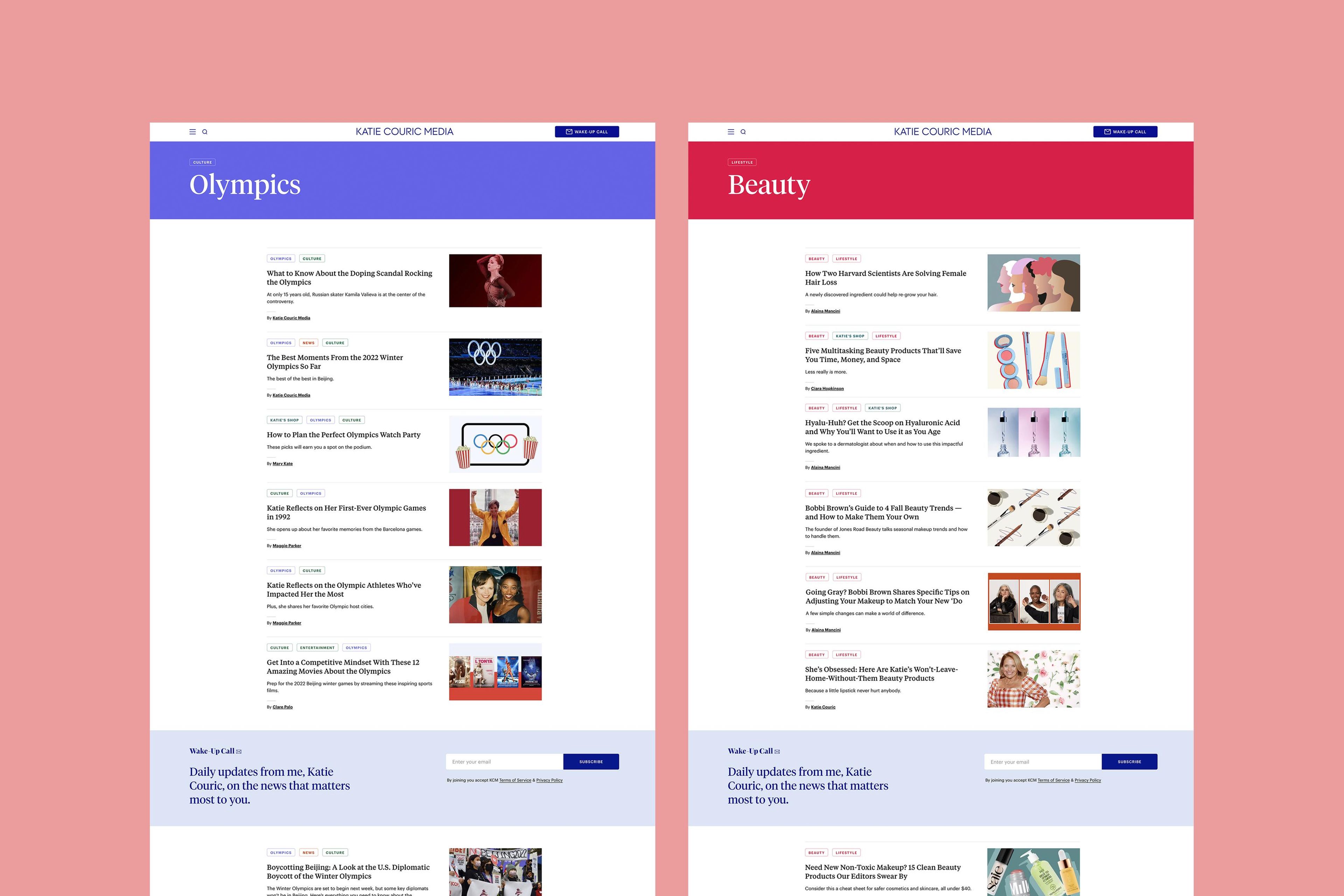Open Privacy Policy link on Beauty page
This screenshot has height=896, width=1344.
click(1087, 780)
